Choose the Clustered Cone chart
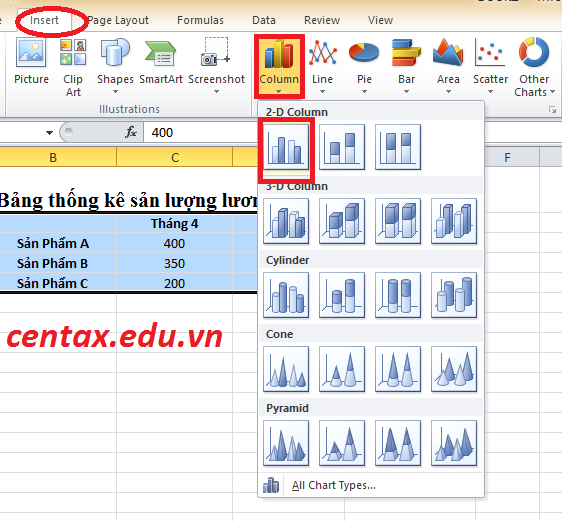The width and height of the screenshot is (562, 521). [286, 369]
